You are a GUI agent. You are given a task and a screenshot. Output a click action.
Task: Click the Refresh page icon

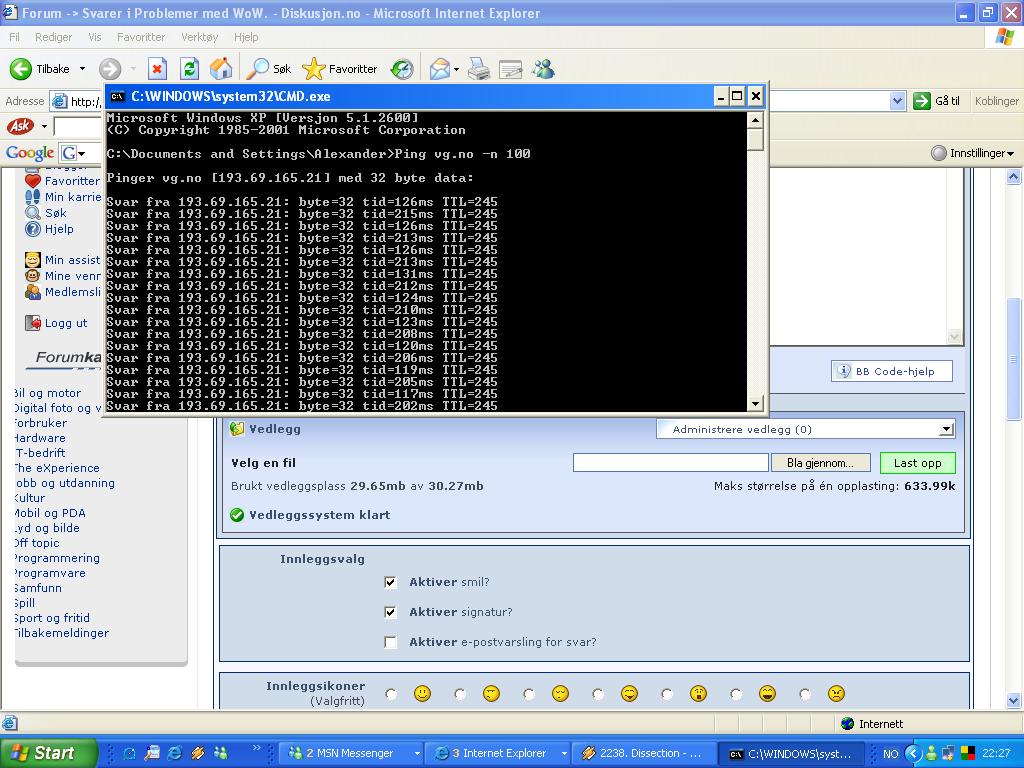(189, 69)
